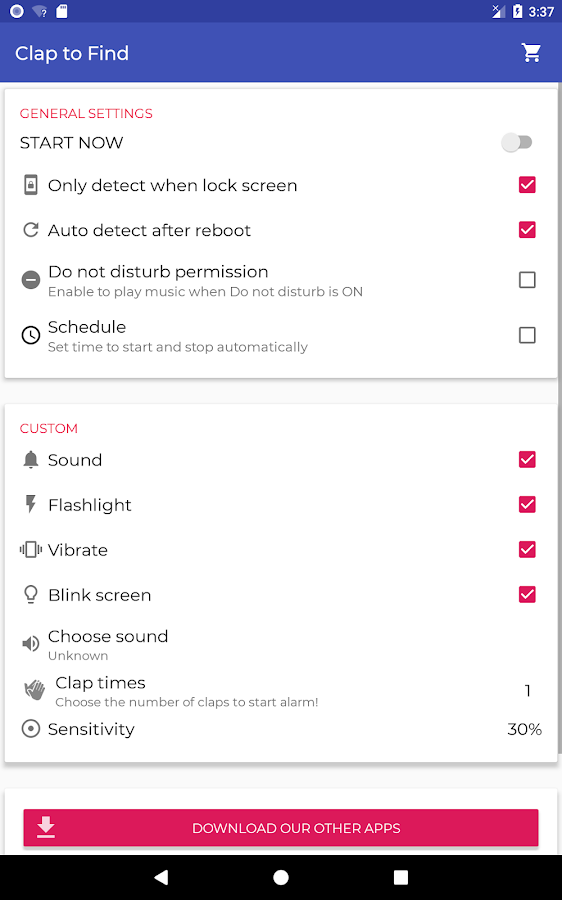Tap the reboot refresh icon
Viewport: 562px width, 900px height.
[30, 230]
